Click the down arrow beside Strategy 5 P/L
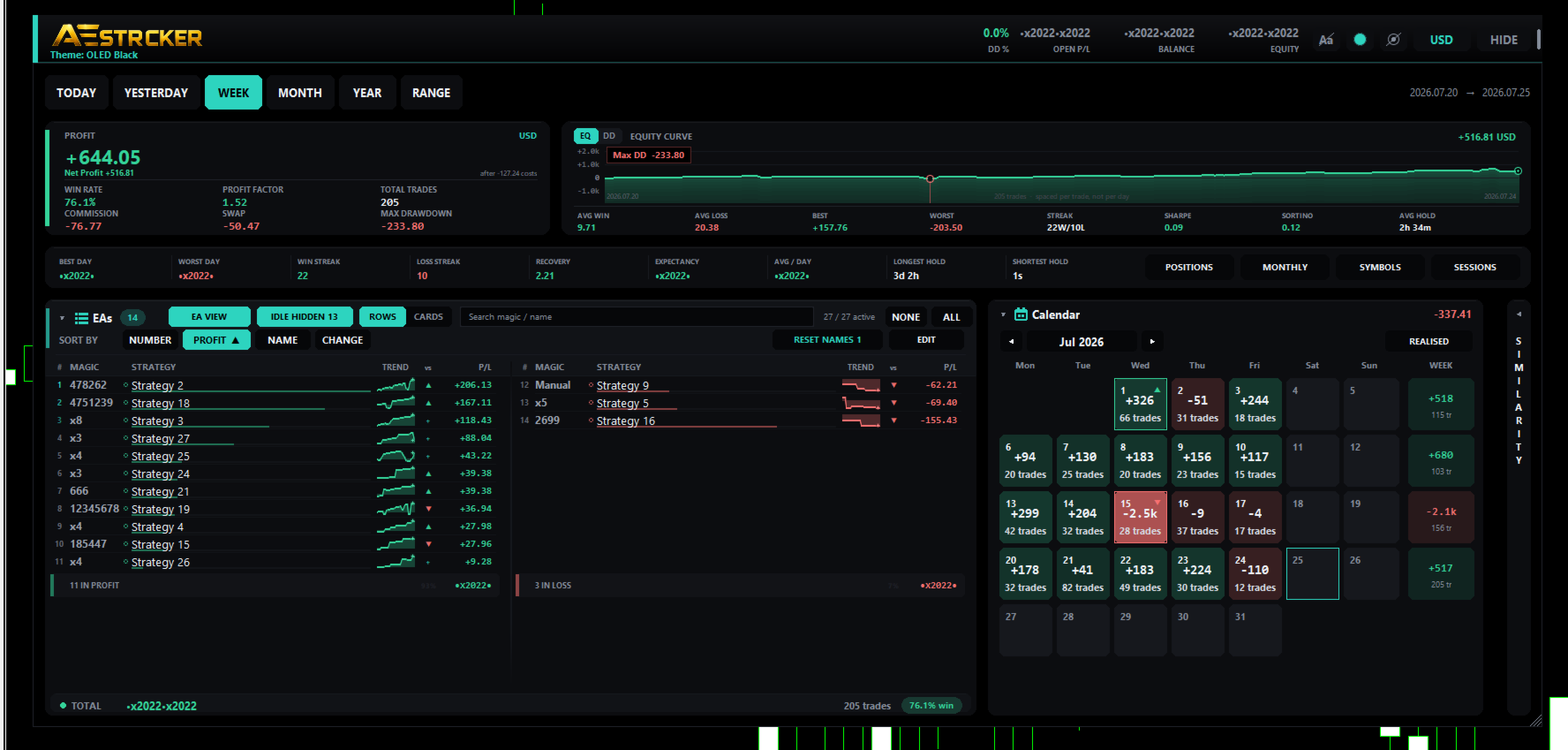This screenshot has width=1568, height=750. 893,403
